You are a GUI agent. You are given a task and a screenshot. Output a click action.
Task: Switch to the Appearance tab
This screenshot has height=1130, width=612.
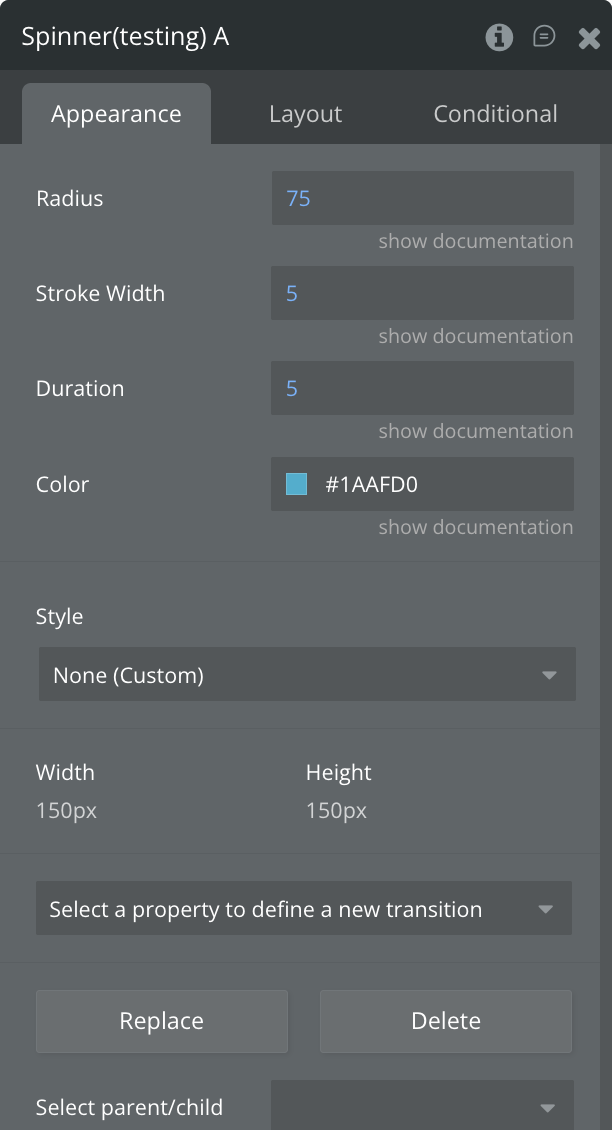pos(116,114)
